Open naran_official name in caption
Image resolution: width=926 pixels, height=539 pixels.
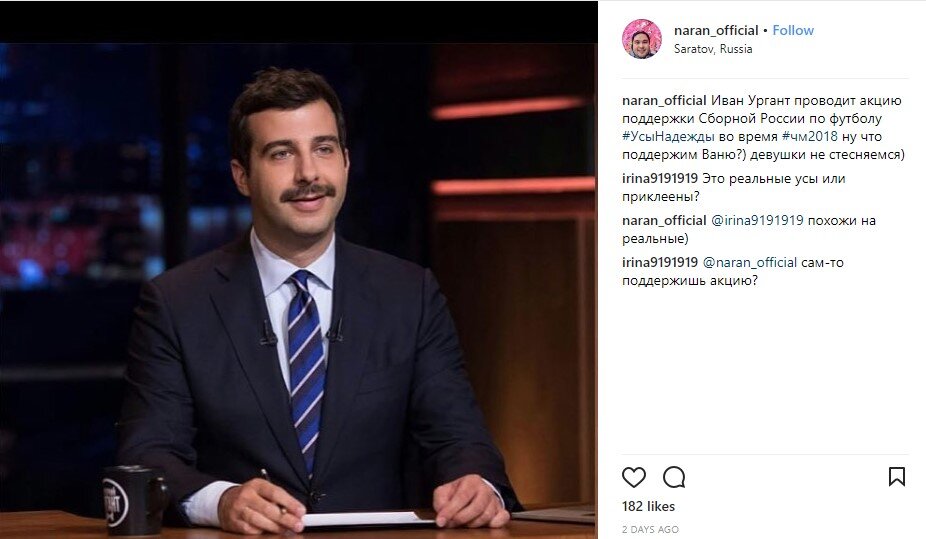(x=664, y=100)
